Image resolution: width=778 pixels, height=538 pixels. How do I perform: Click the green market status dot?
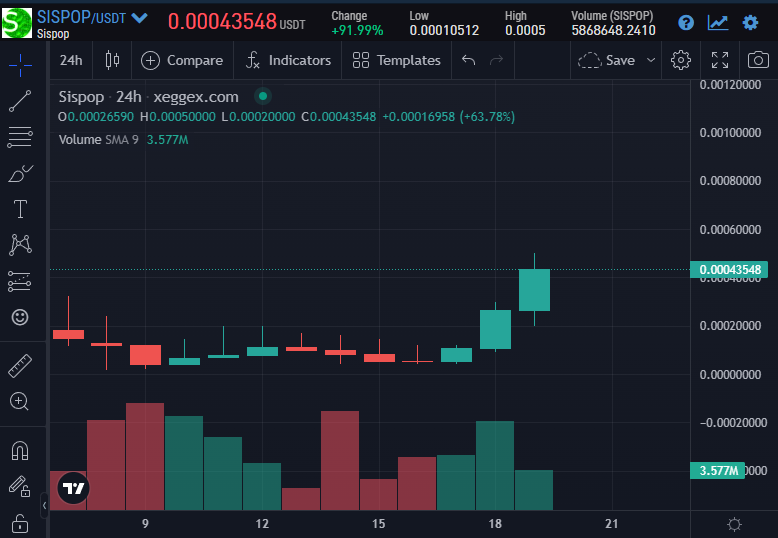click(x=263, y=96)
